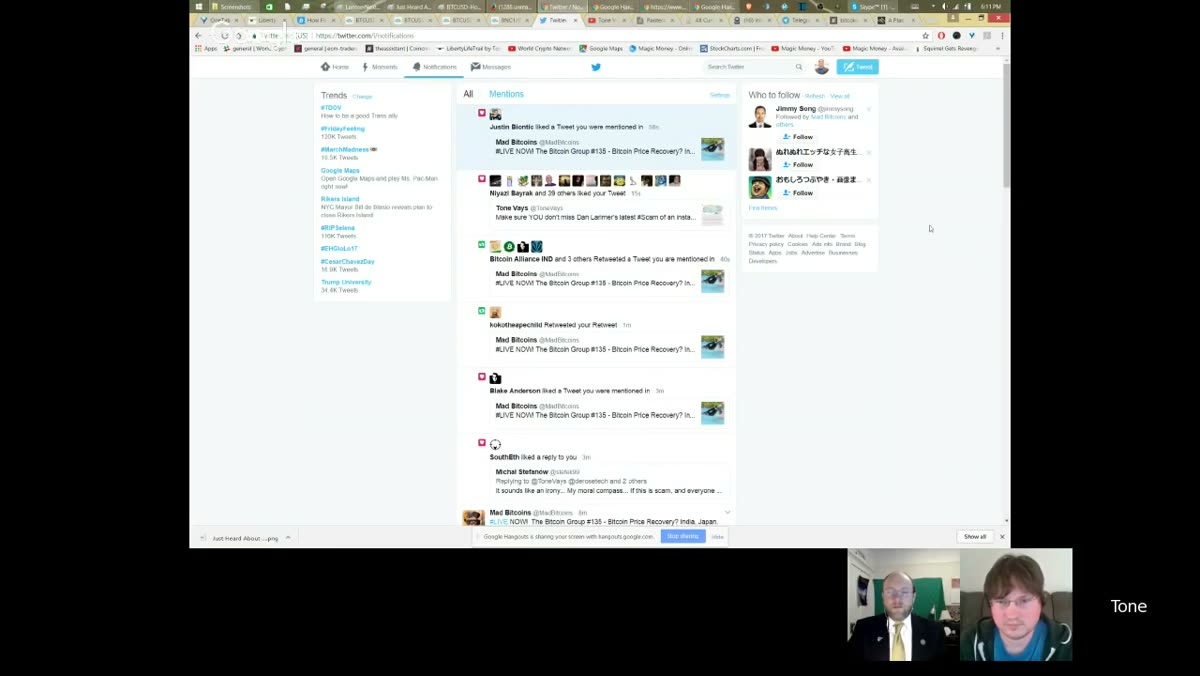Click the Tweet compose button

[857, 67]
